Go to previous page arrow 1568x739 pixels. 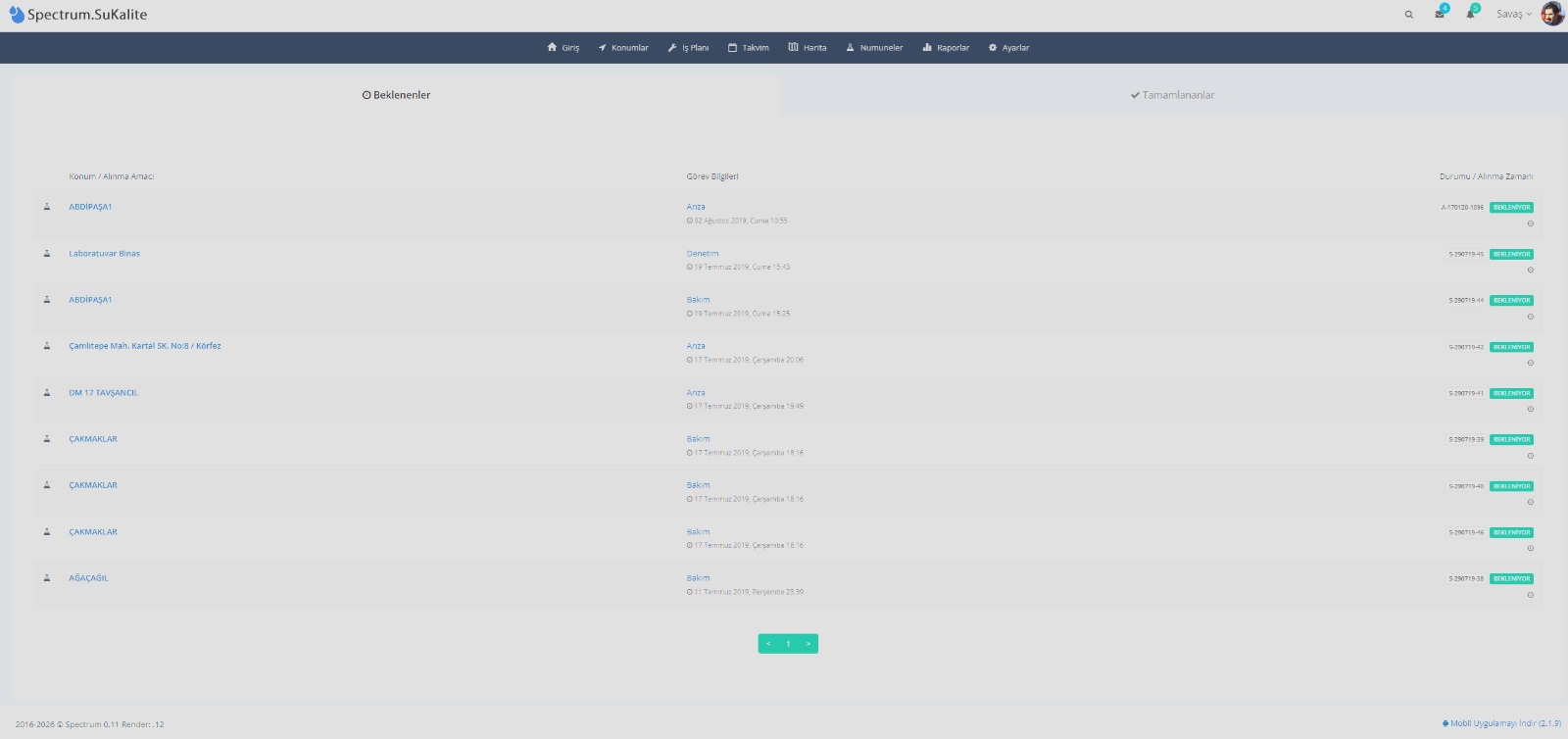[768, 644]
